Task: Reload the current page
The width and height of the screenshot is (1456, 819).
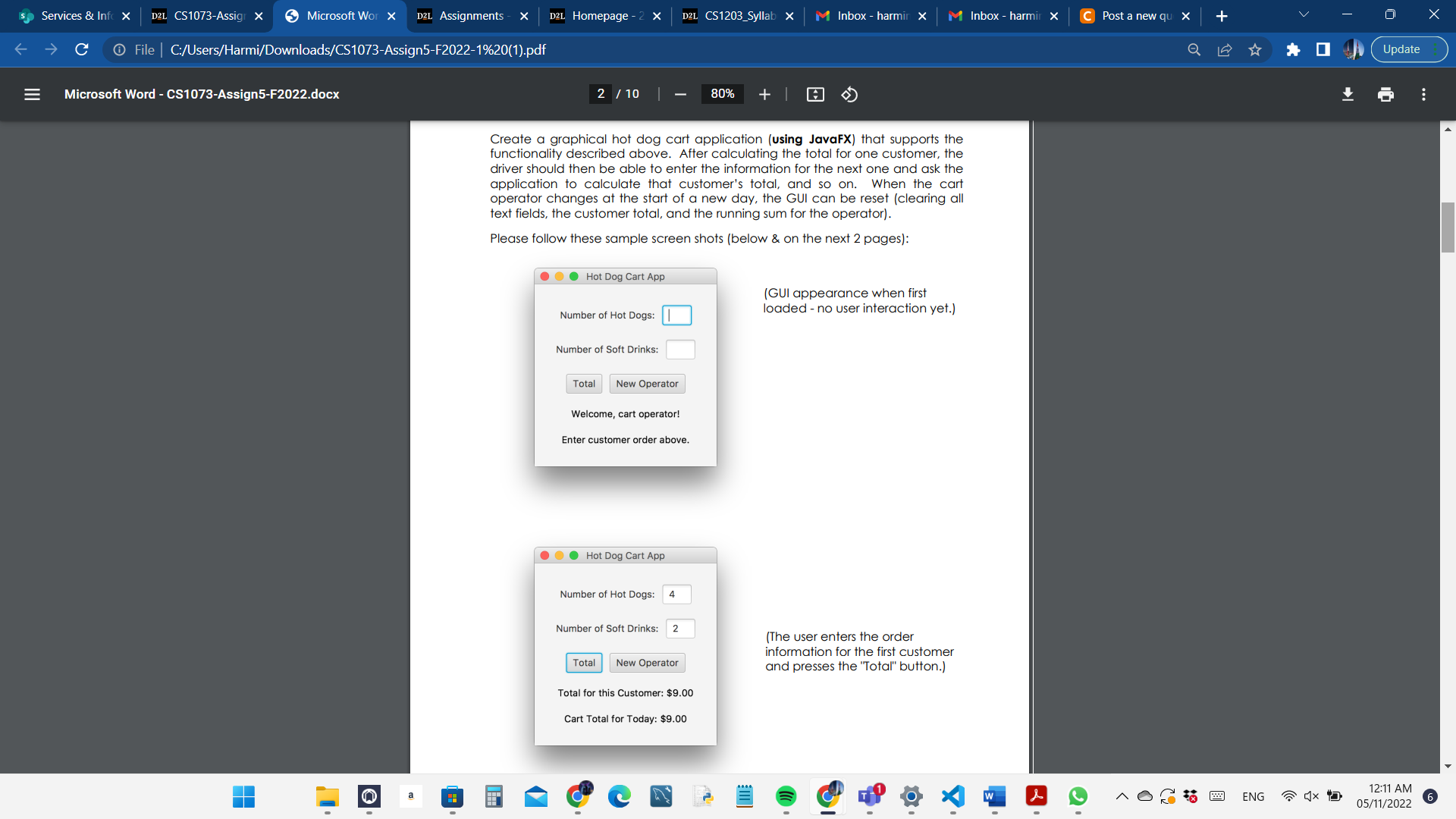Action: click(82, 49)
